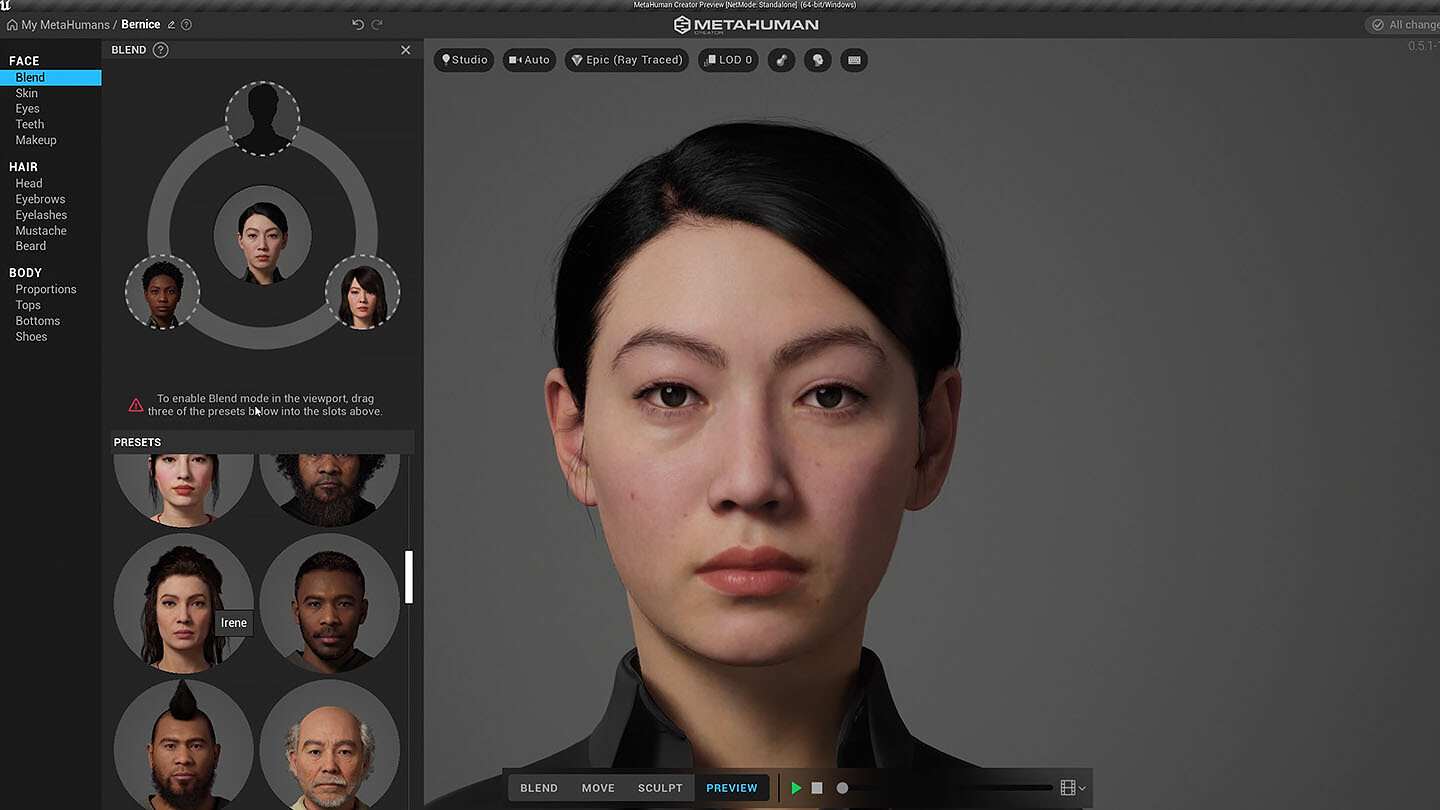This screenshot has height=810, width=1440.
Task: Open the Epic (Ray Traced) quality dropdown
Action: [626, 60]
